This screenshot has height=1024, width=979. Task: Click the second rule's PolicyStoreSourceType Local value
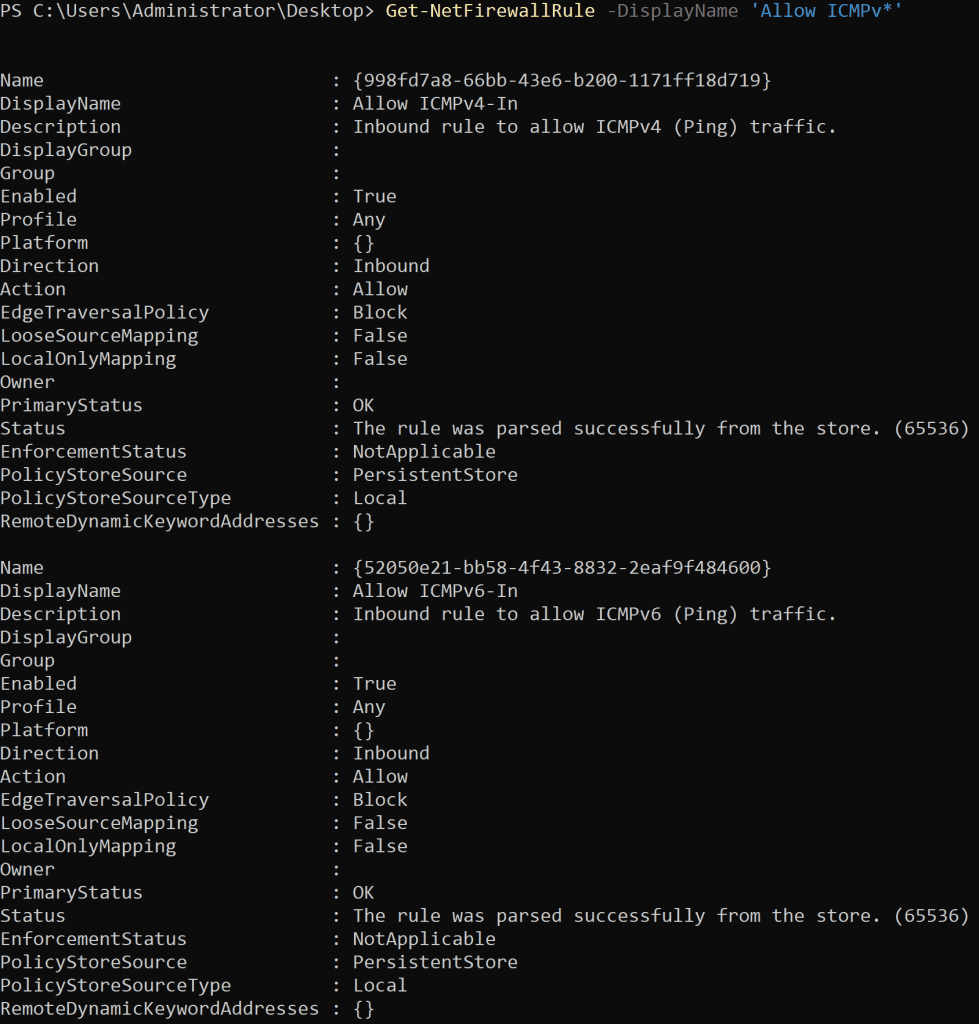click(380, 985)
